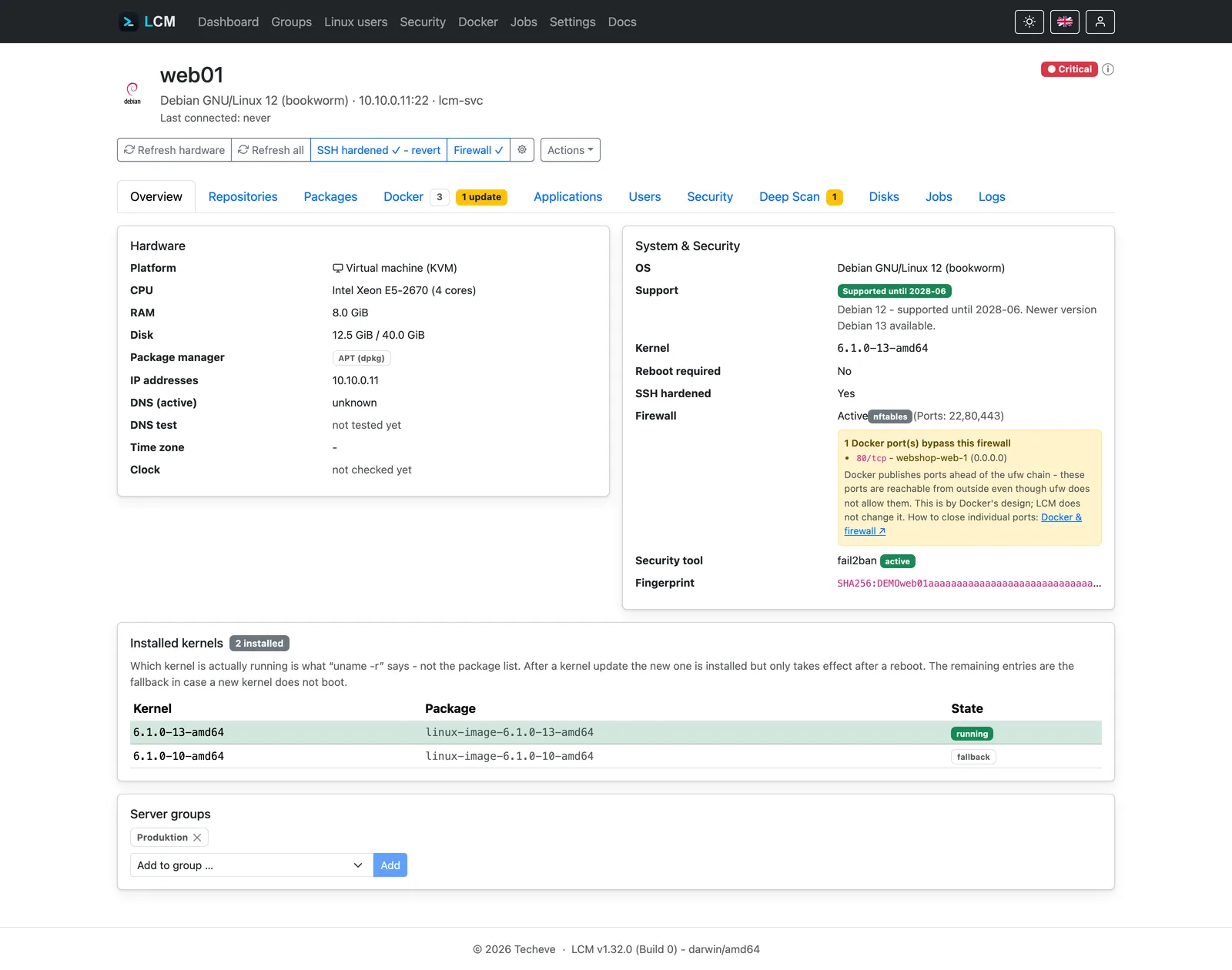Open Jobs in the top navbar

(524, 22)
